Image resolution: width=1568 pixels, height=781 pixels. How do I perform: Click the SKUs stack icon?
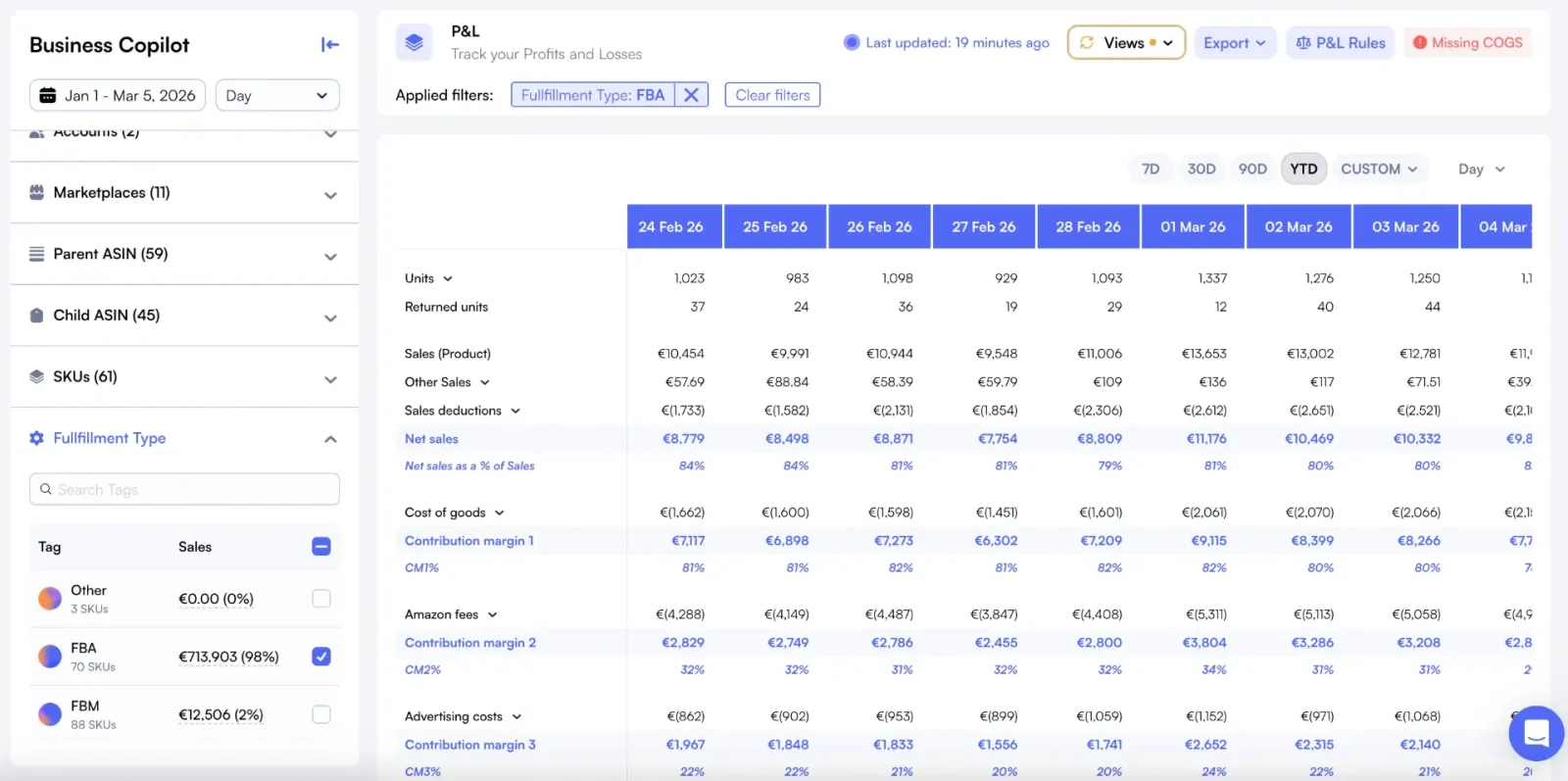click(x=36, y=376)
